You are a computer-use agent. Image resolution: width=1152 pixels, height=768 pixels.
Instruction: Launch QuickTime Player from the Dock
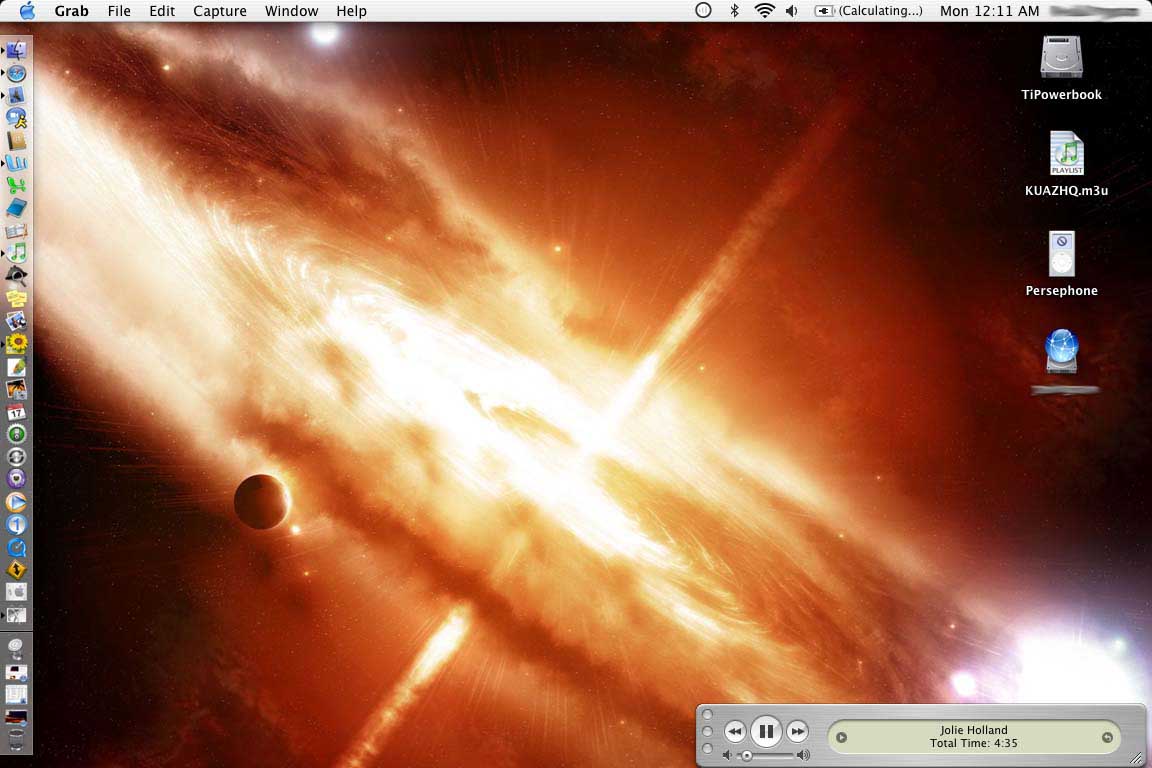pos(16,547)
